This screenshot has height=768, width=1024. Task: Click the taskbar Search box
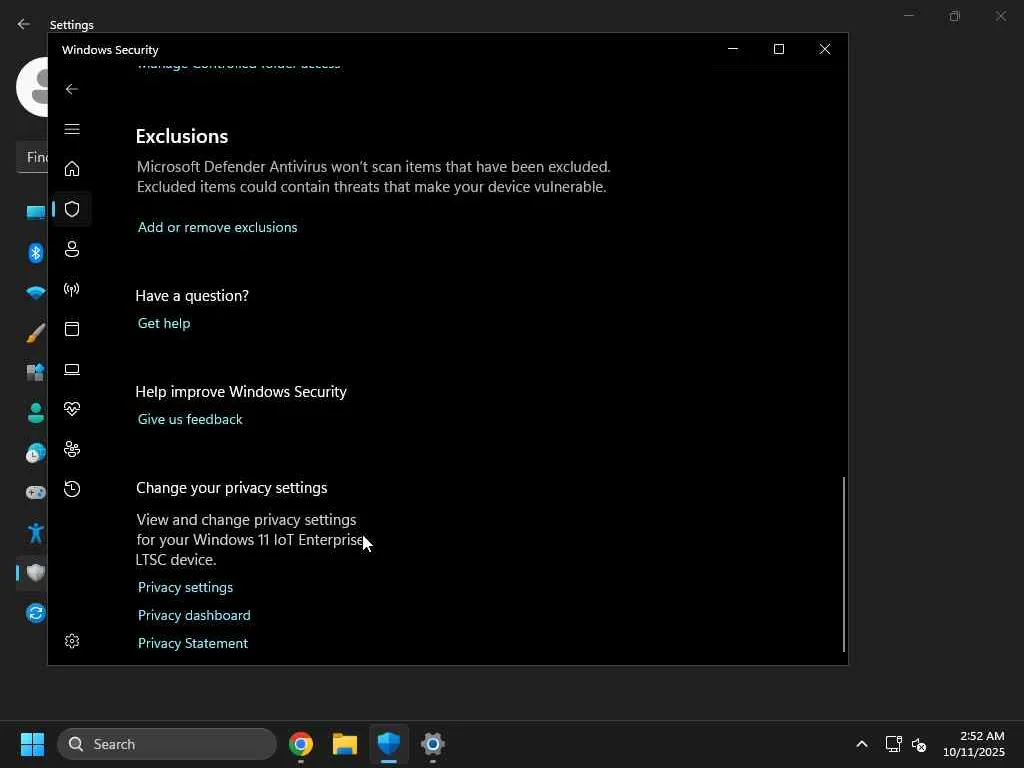pos(167,744)
